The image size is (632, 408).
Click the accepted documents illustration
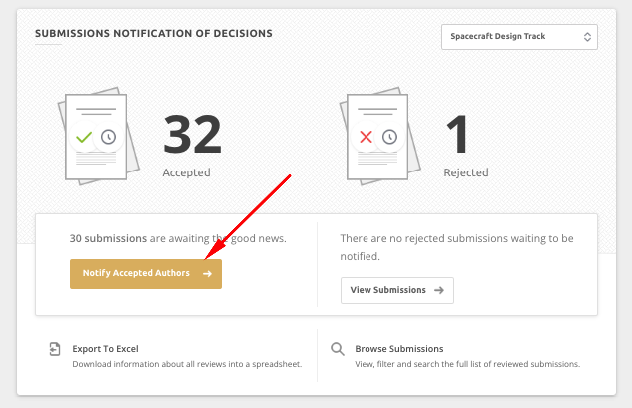[x=99, y=136]
